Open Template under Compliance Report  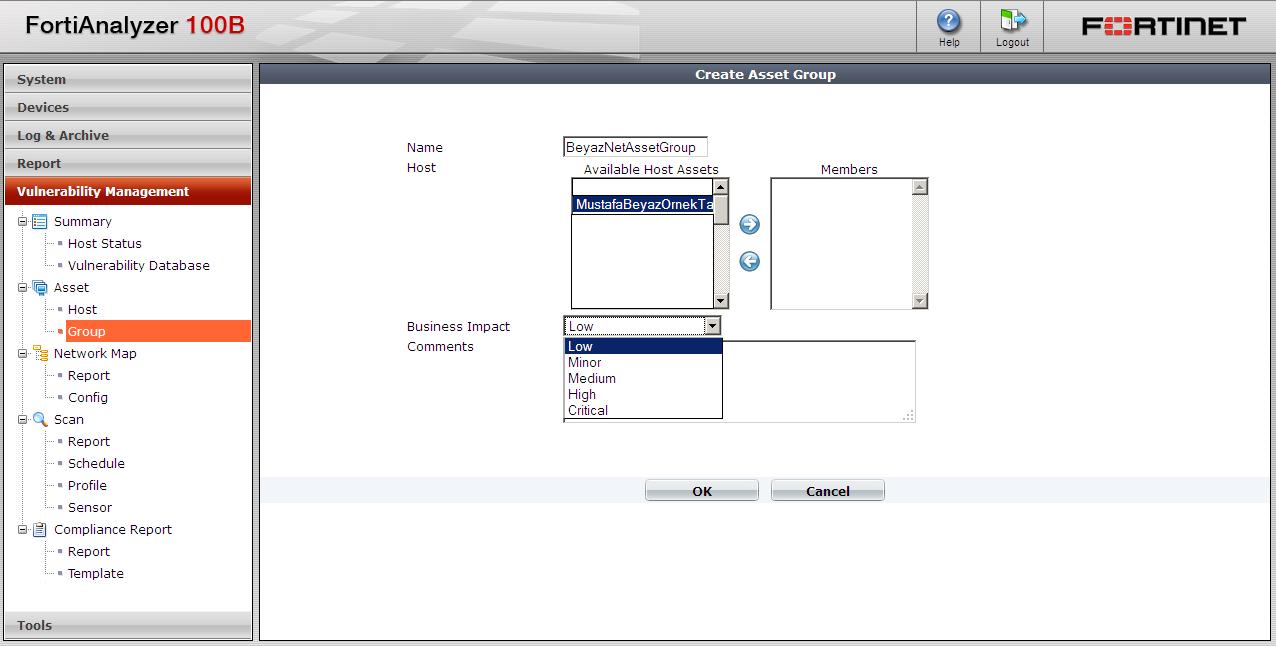[x=96, y=573]
